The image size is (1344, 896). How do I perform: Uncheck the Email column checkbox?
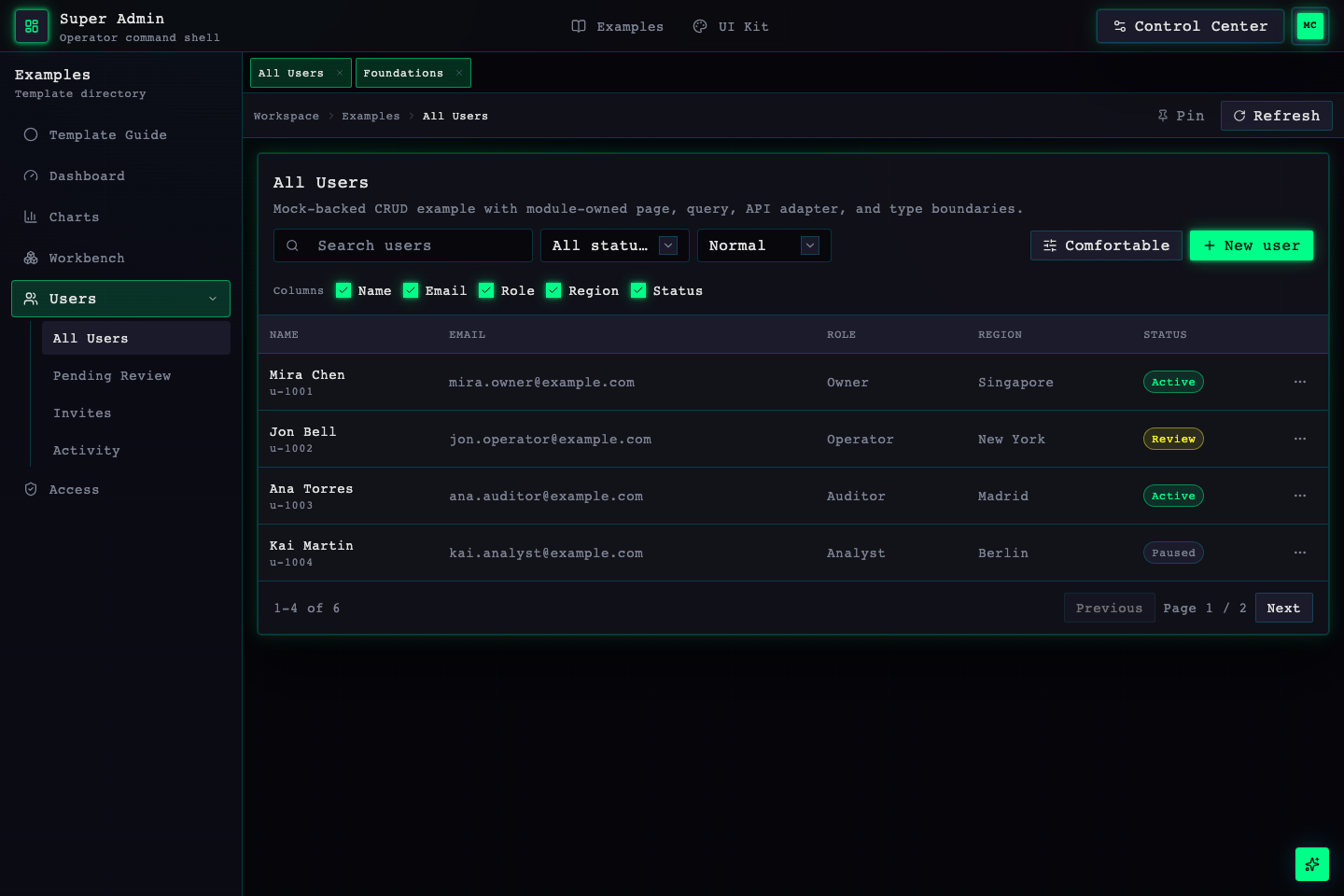point(411,290)
